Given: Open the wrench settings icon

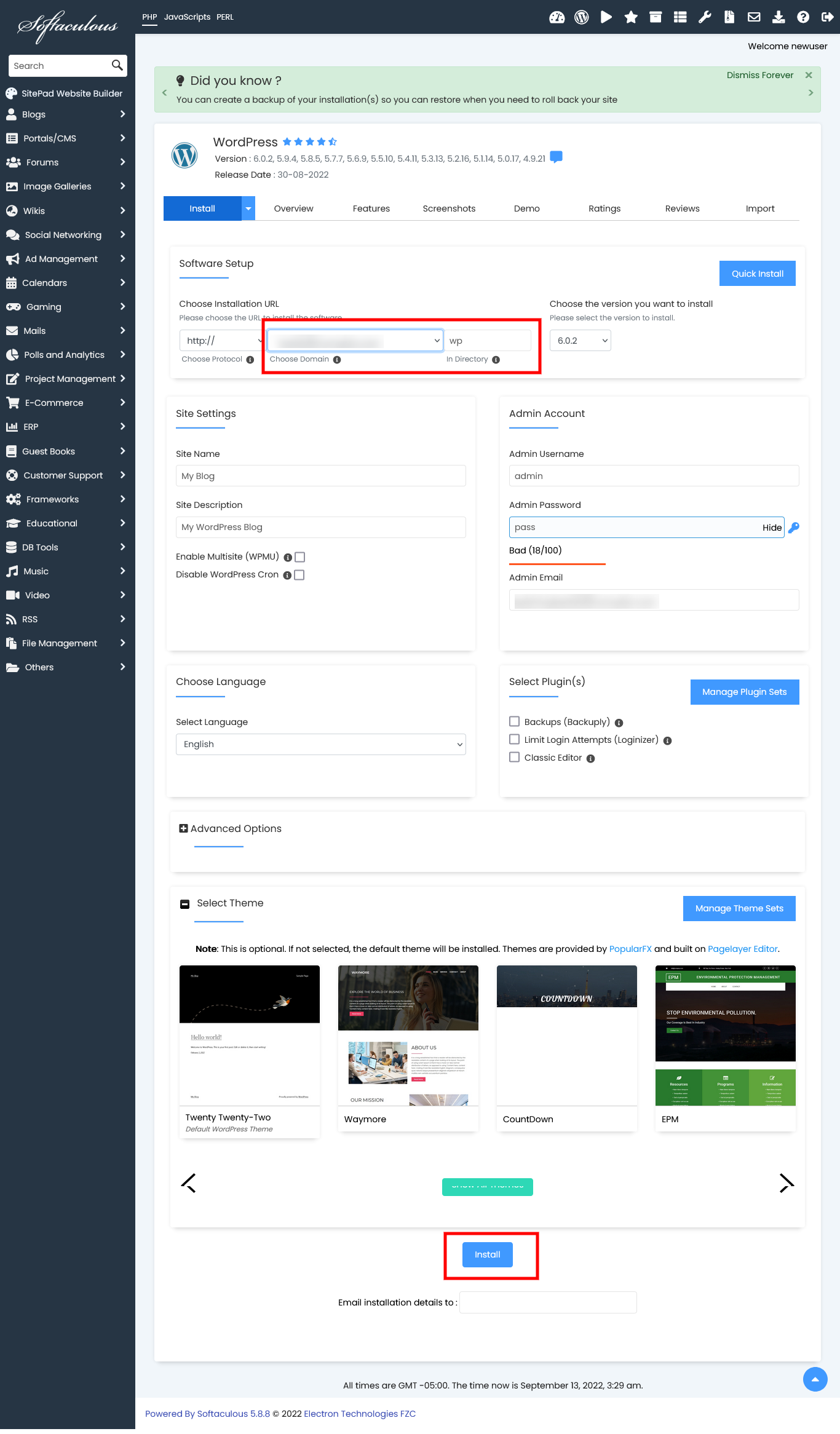Looking at the screenshot, I should point(705,17).
